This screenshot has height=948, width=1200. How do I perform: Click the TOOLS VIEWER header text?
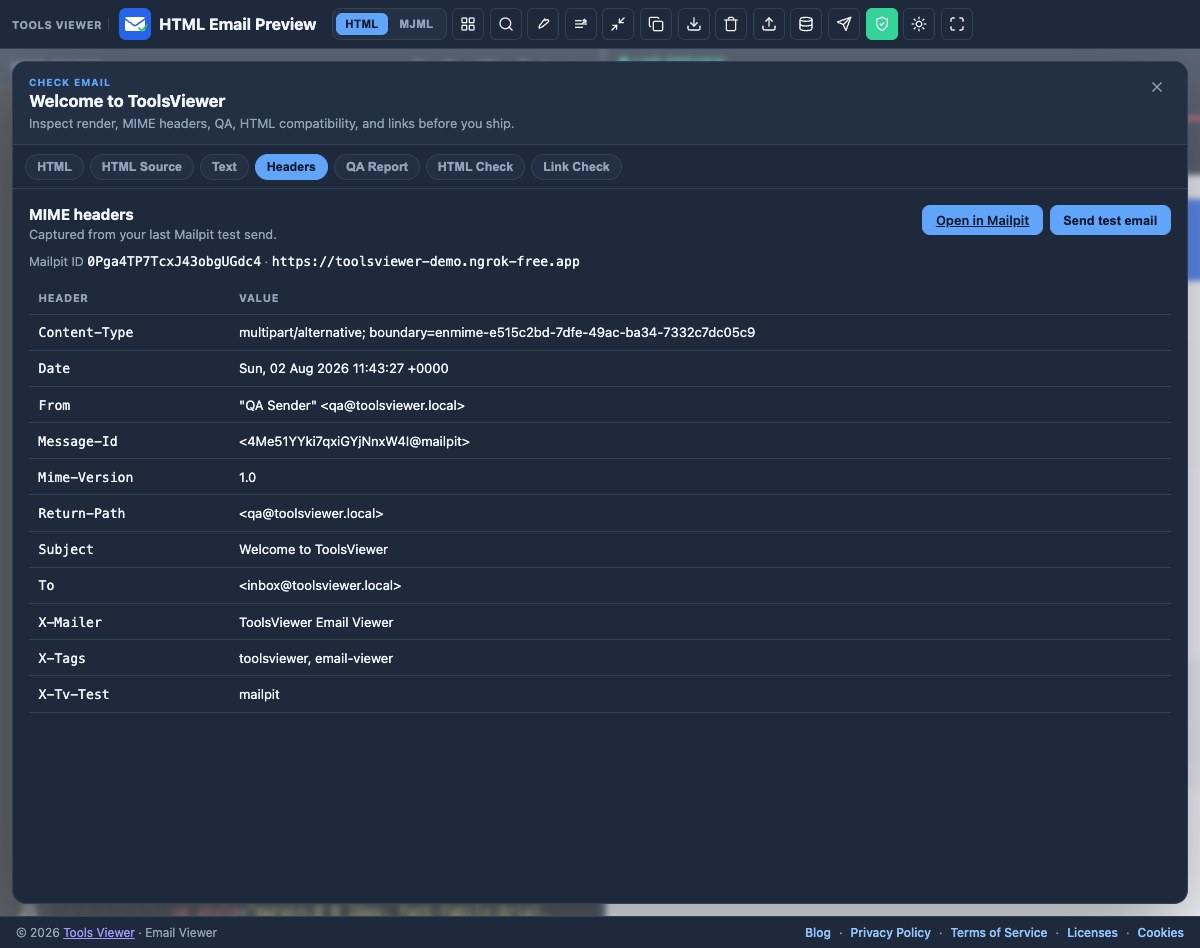point(57,25)
